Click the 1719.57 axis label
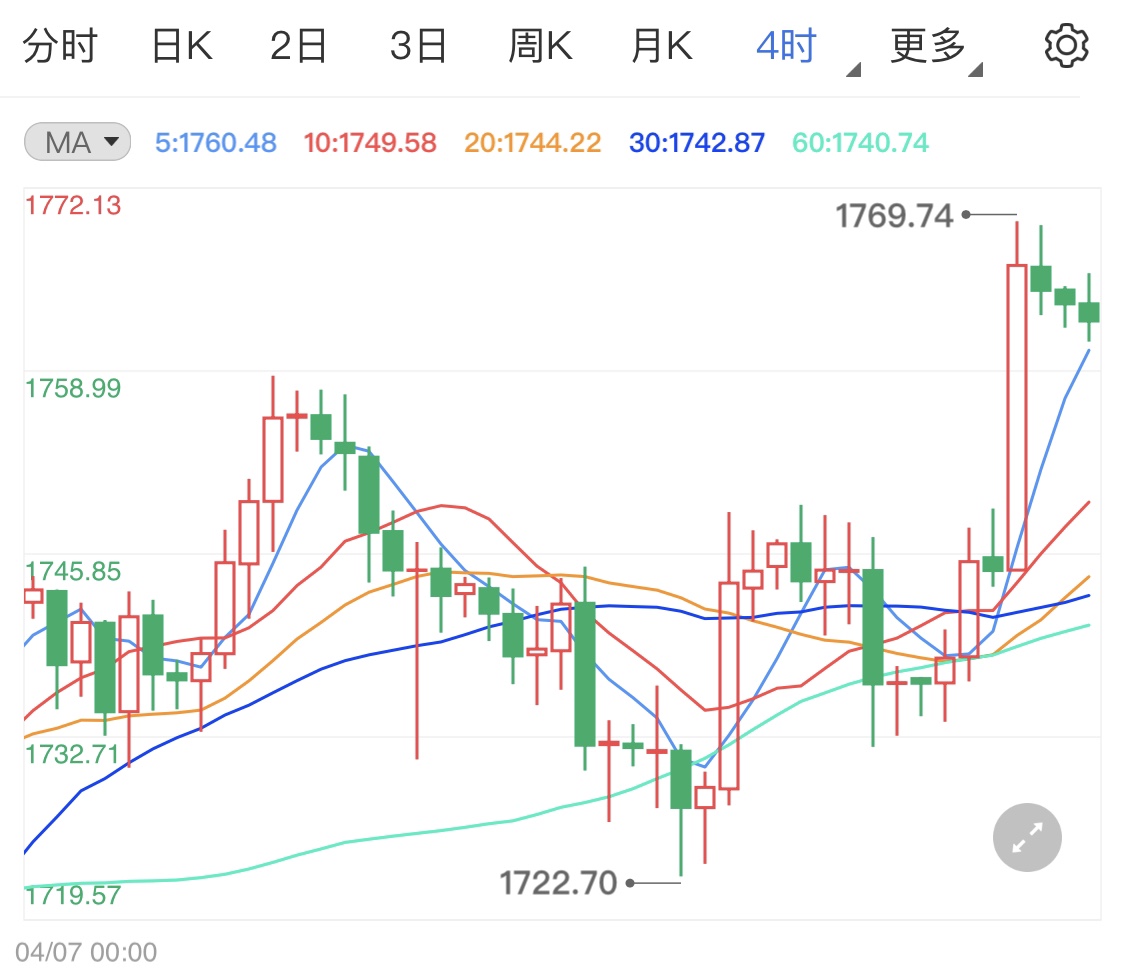Viewport: 1125px width, 976px height. 73,895
